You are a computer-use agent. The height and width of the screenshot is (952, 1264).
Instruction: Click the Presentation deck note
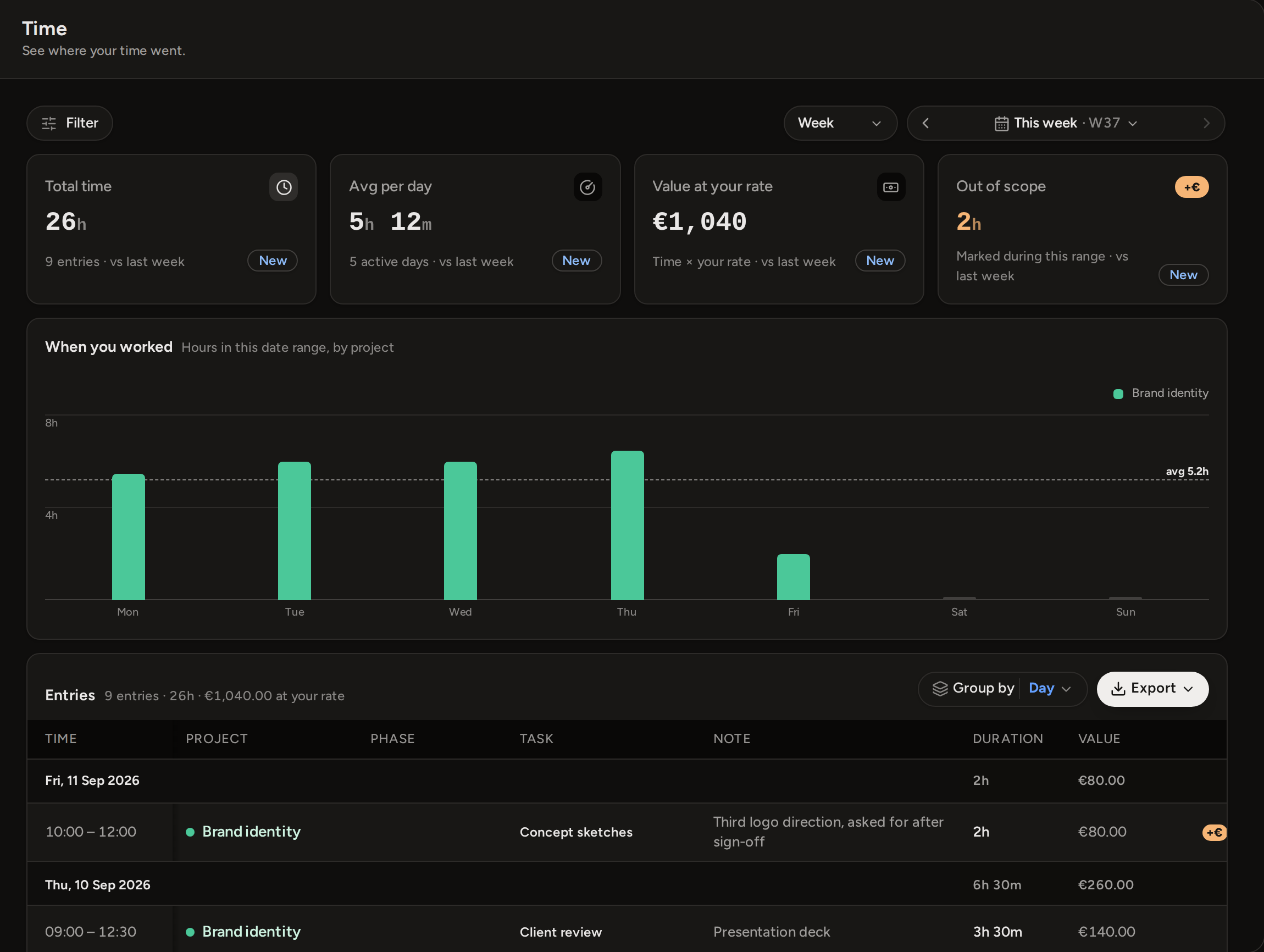click(x=772, y=932)
